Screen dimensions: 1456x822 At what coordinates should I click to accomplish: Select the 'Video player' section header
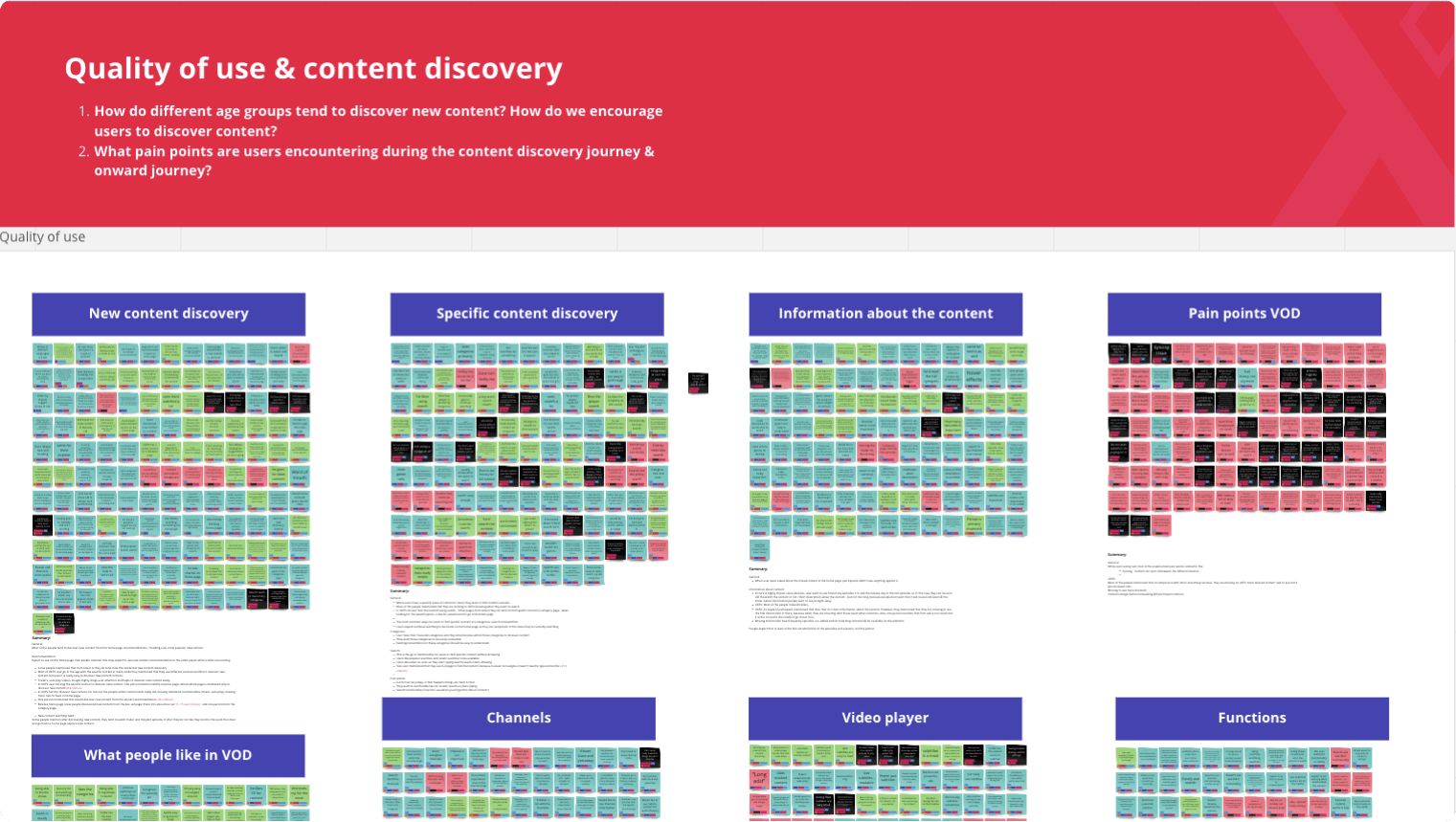pos(885,719)
